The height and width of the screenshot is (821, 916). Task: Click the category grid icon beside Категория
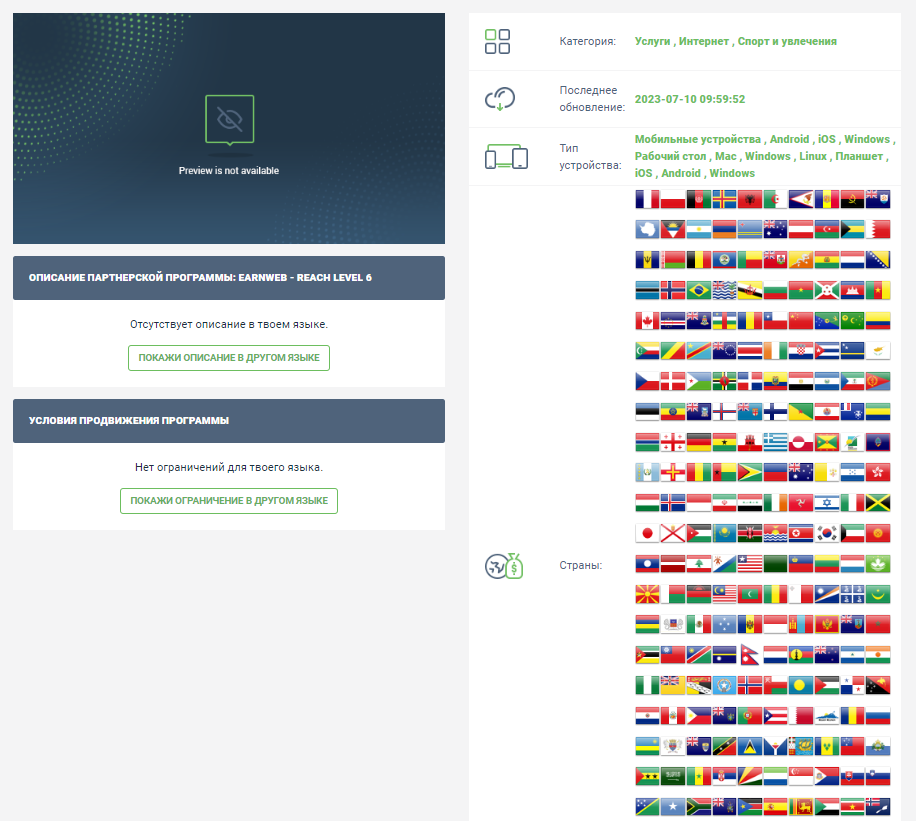(497, 41)
